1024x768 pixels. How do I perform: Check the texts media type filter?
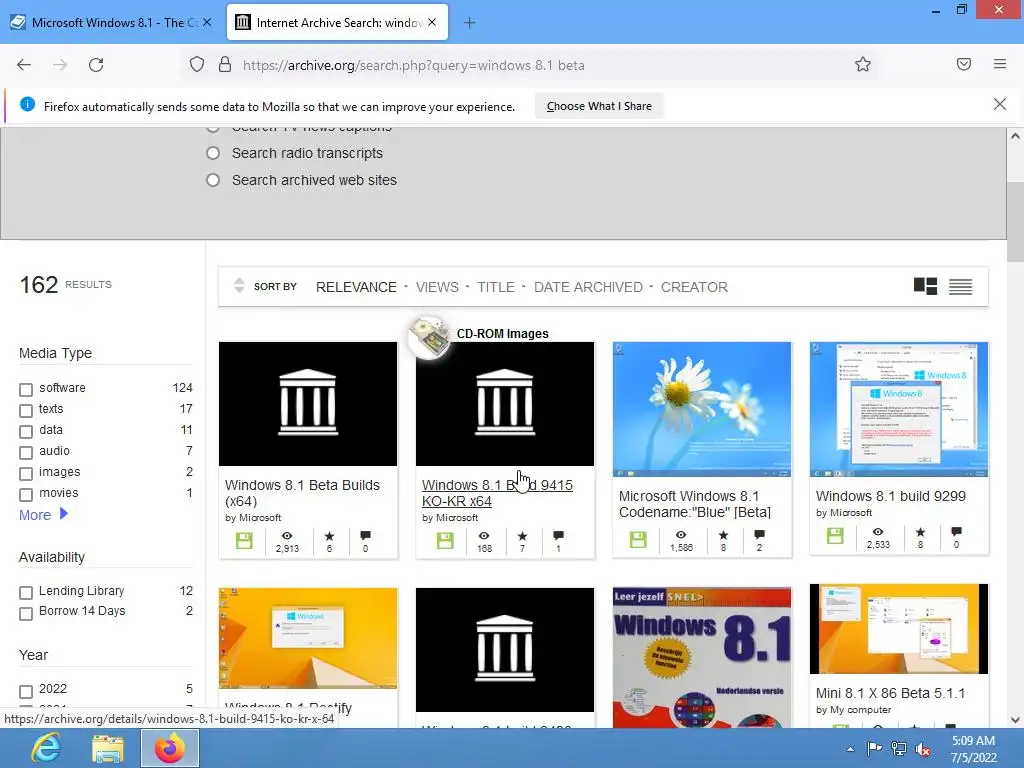pyautogui.click(x=26, y=410)
